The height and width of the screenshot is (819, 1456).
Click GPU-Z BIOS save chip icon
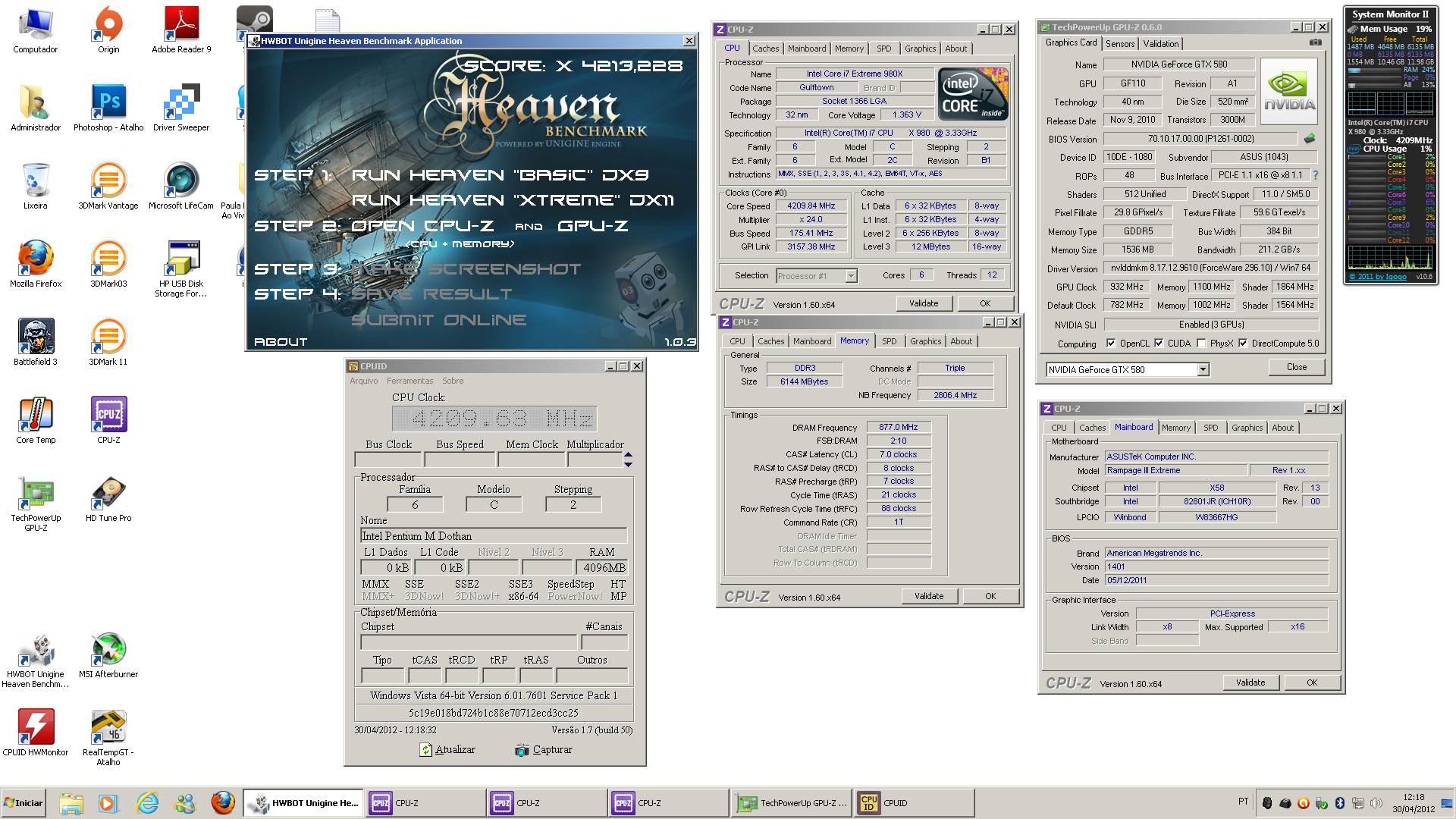click(x=1310, y=139)
